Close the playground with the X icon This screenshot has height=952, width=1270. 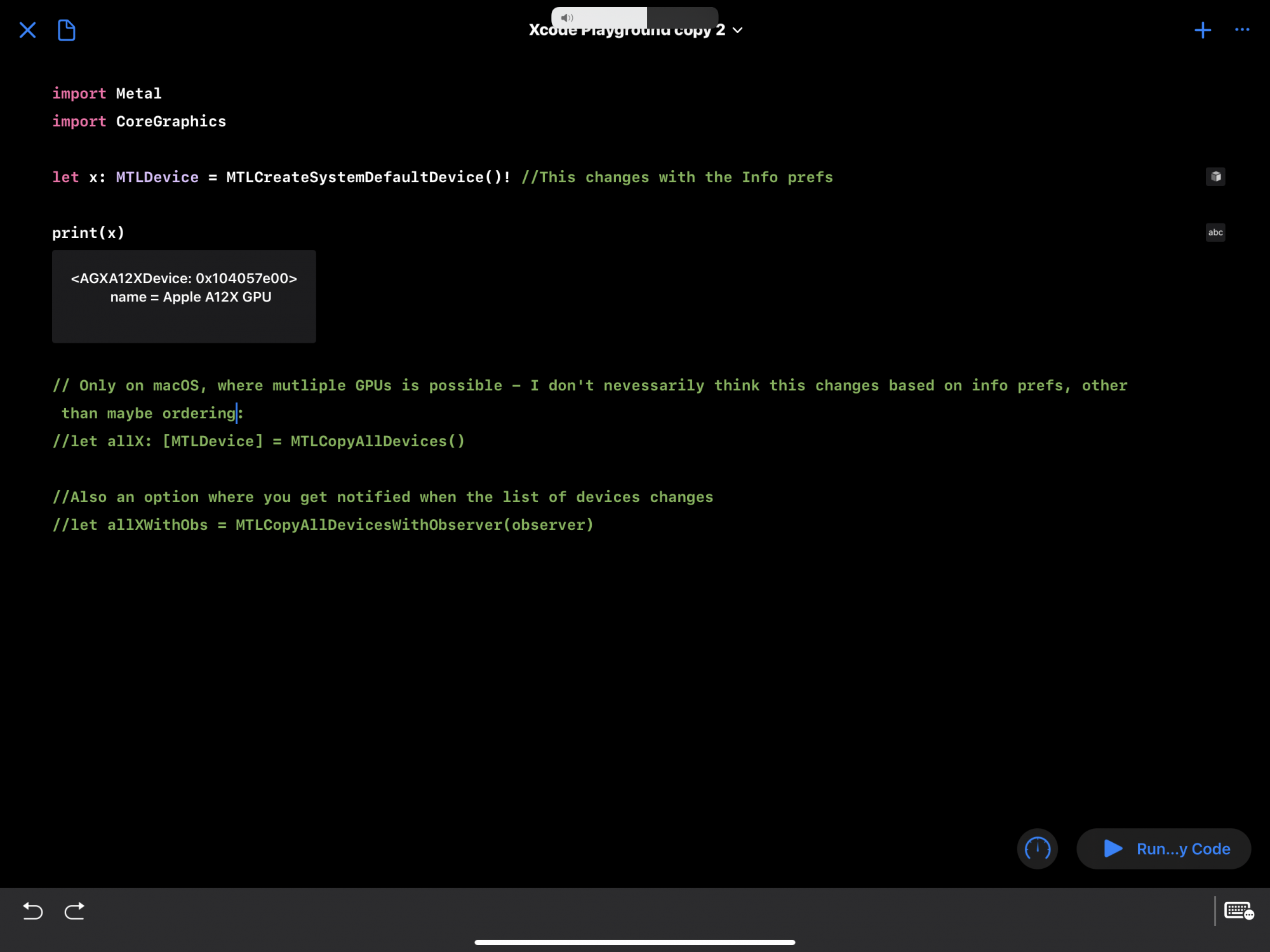tap(27, 30)
